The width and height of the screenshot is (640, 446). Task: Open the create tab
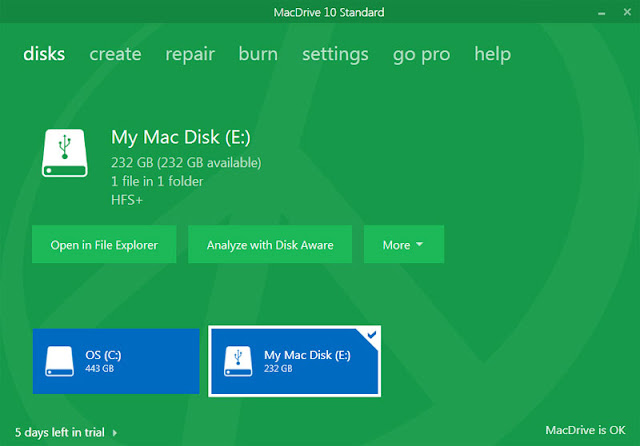coord(116,54)
